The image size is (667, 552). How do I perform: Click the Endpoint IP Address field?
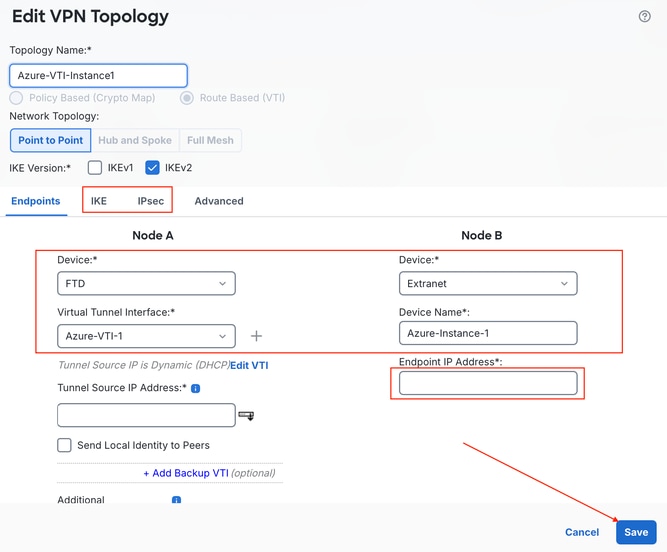click(488, 383)
